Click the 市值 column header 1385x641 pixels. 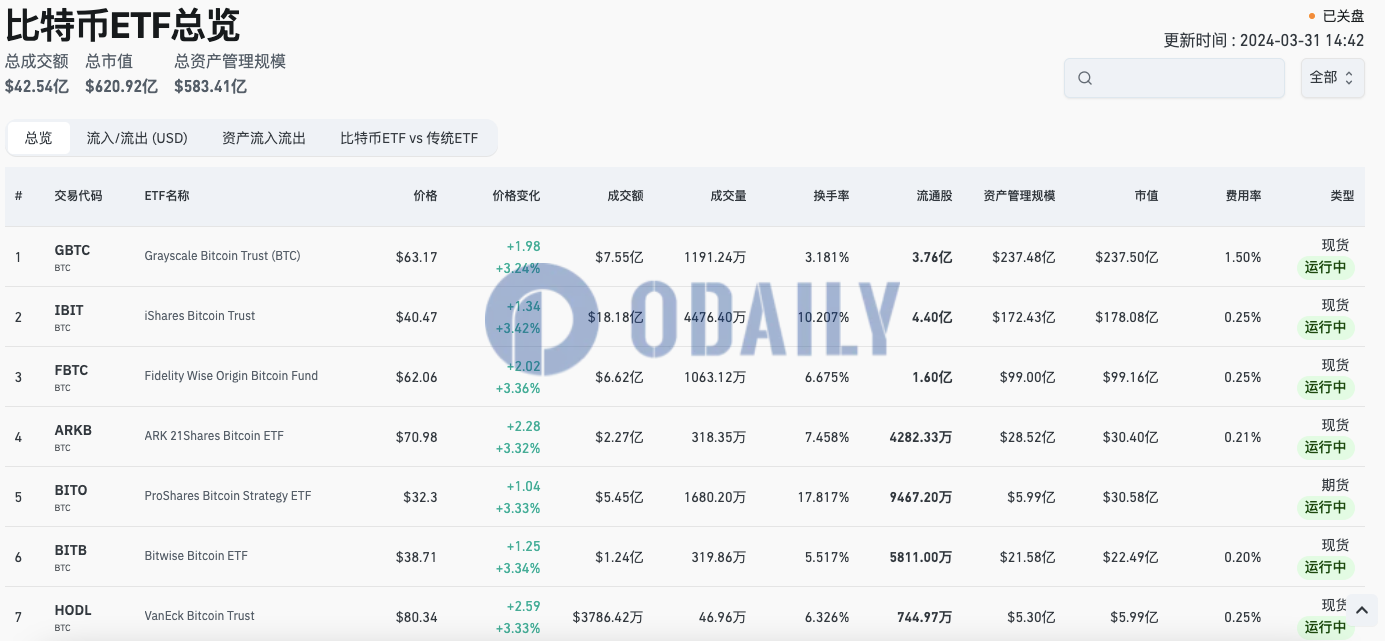(1146, 196)
